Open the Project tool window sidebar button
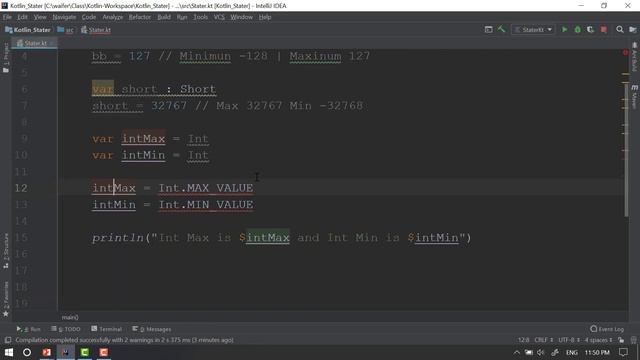Viewport: 640px width, 360px height. point(6,57)
